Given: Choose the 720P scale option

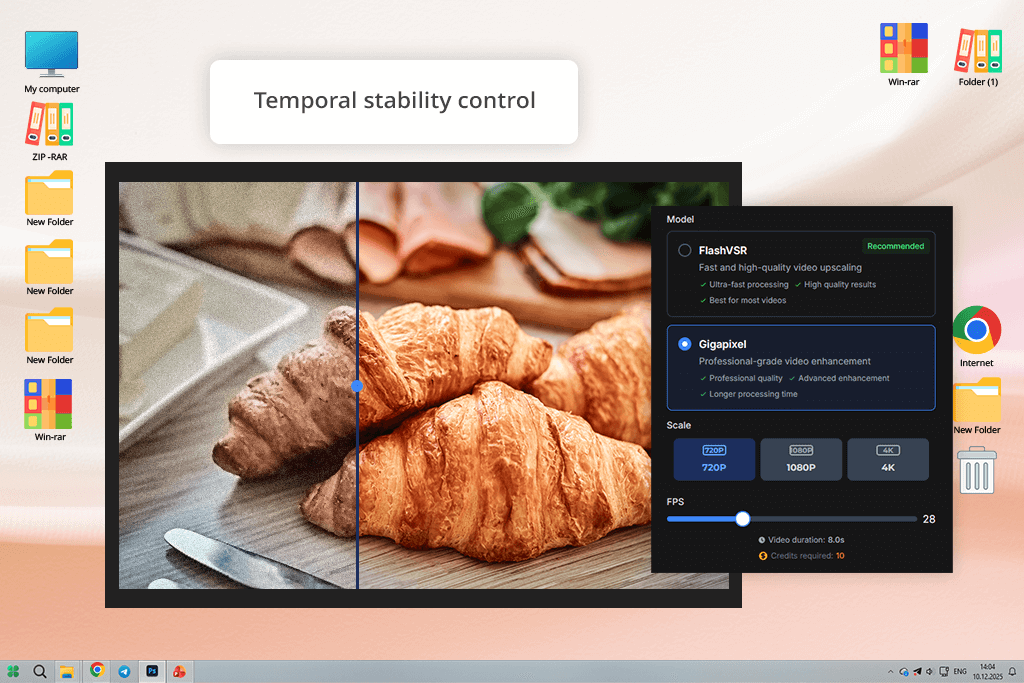Looking at the screenshot, I should 714,459.
